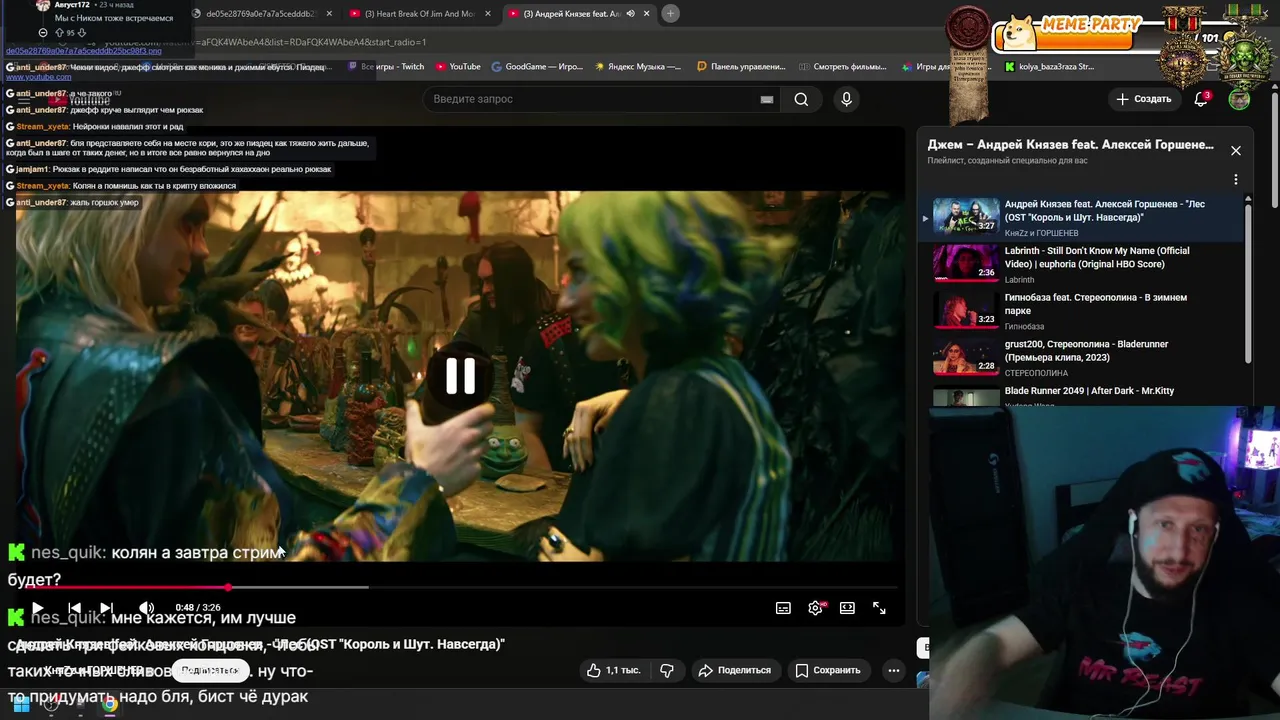Click the Поделиться share button
Image resolution: width=1280 pixels, height=720 pixels.
pyautogui.click(x=734, y=670)
